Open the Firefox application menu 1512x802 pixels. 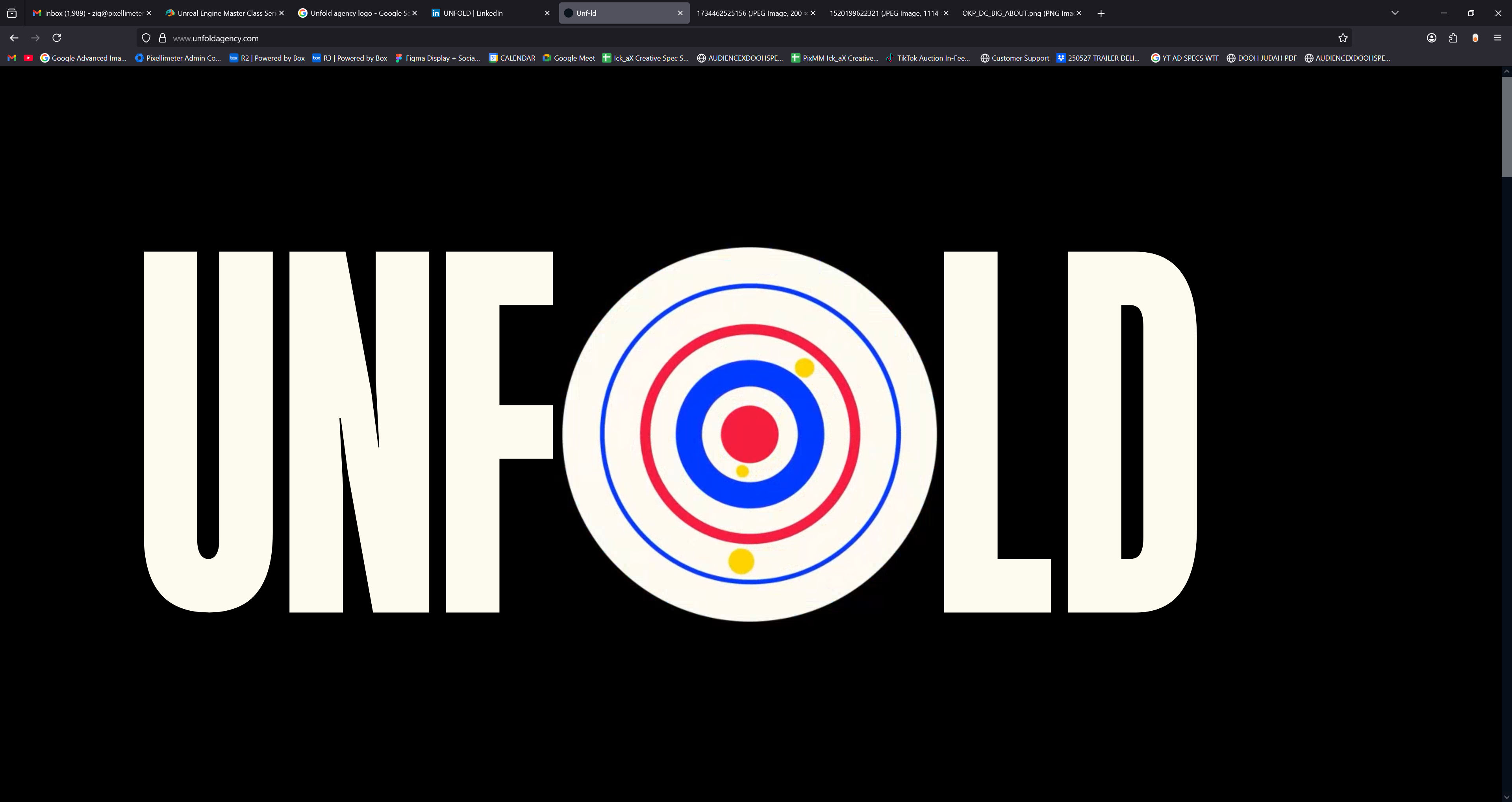point(1497,38)
